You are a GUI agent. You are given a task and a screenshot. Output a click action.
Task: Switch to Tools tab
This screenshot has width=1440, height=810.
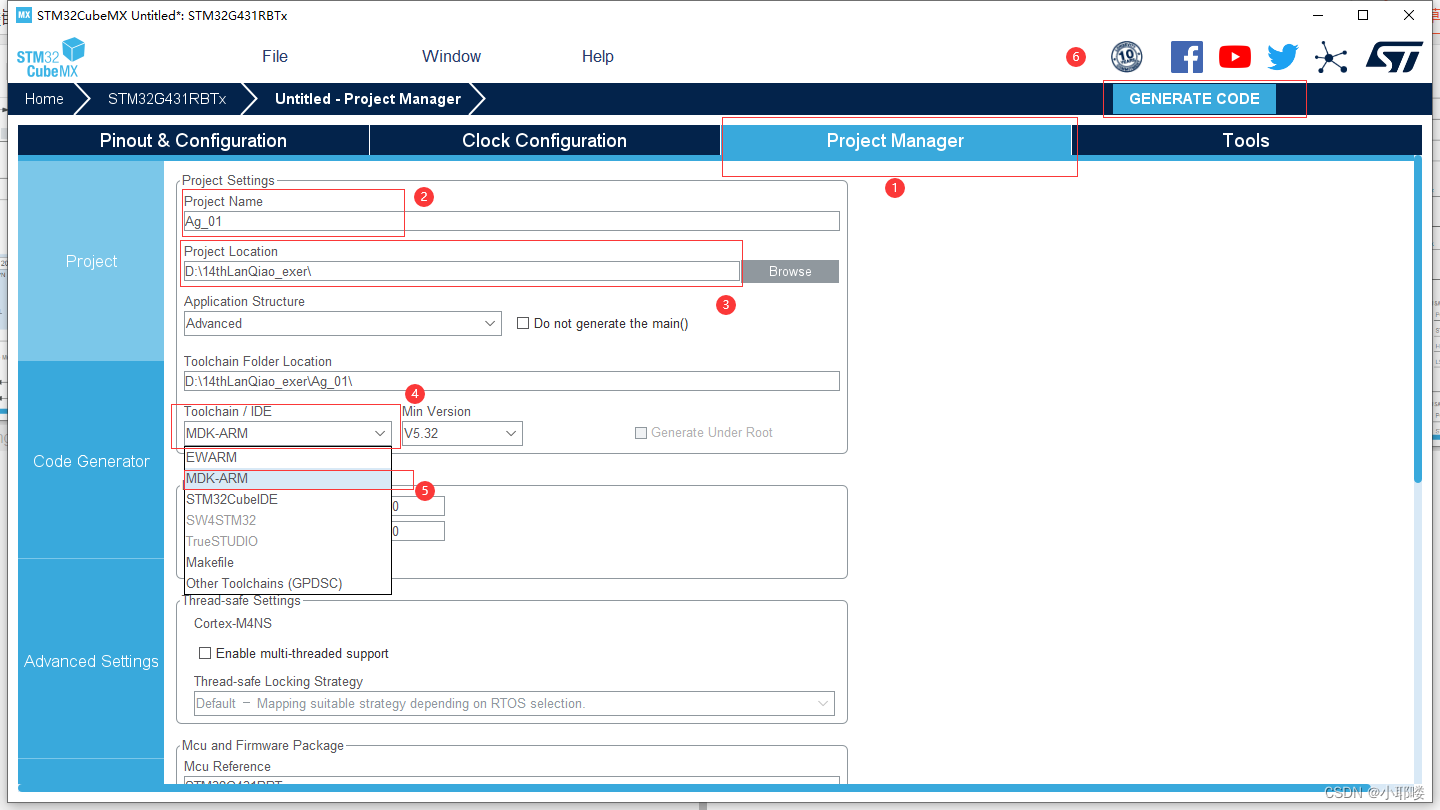pos(1246,141)
